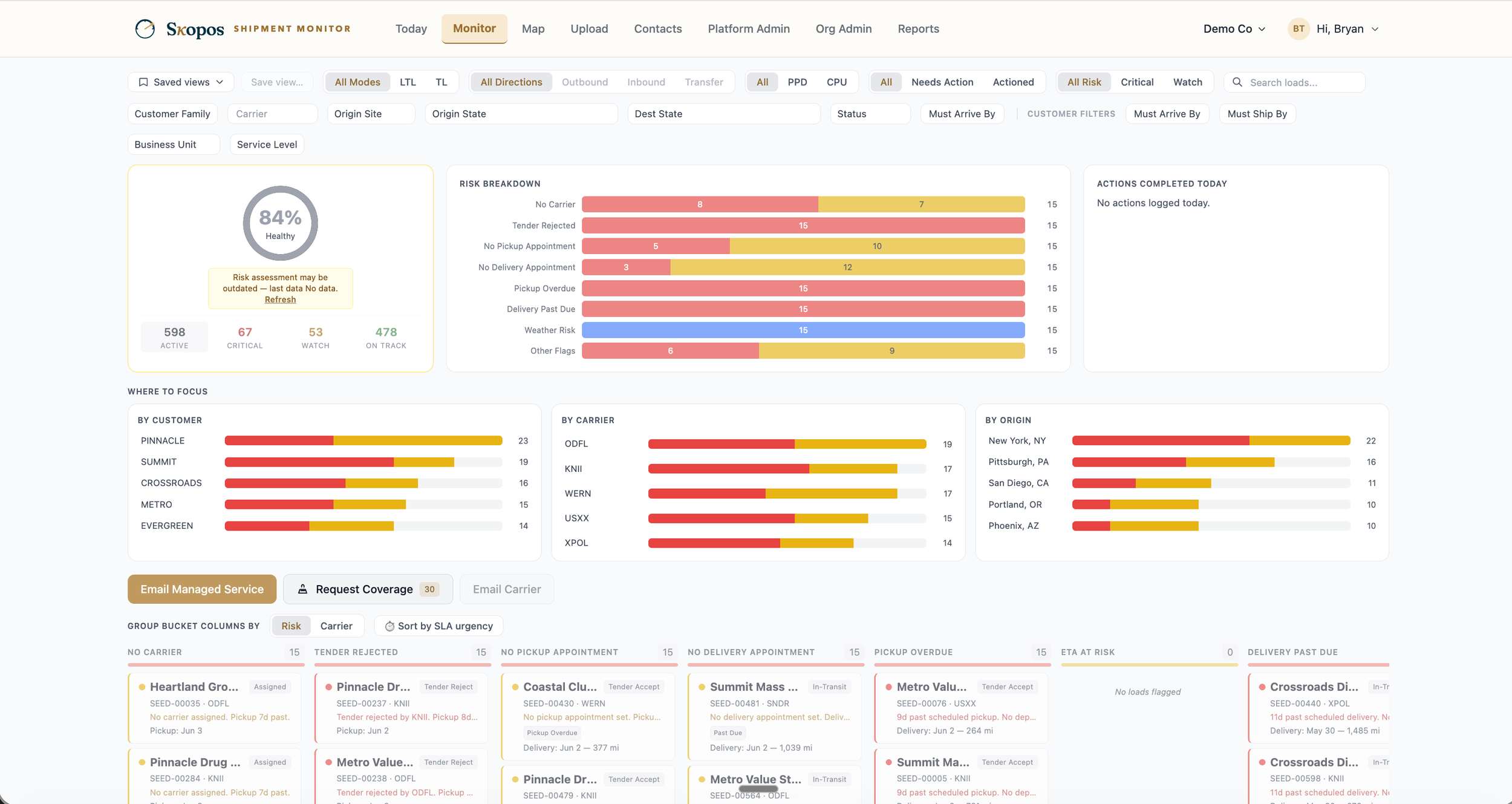
Task: Click the yellow status dot on Heartland Gro... card
Action: [142, 687]
